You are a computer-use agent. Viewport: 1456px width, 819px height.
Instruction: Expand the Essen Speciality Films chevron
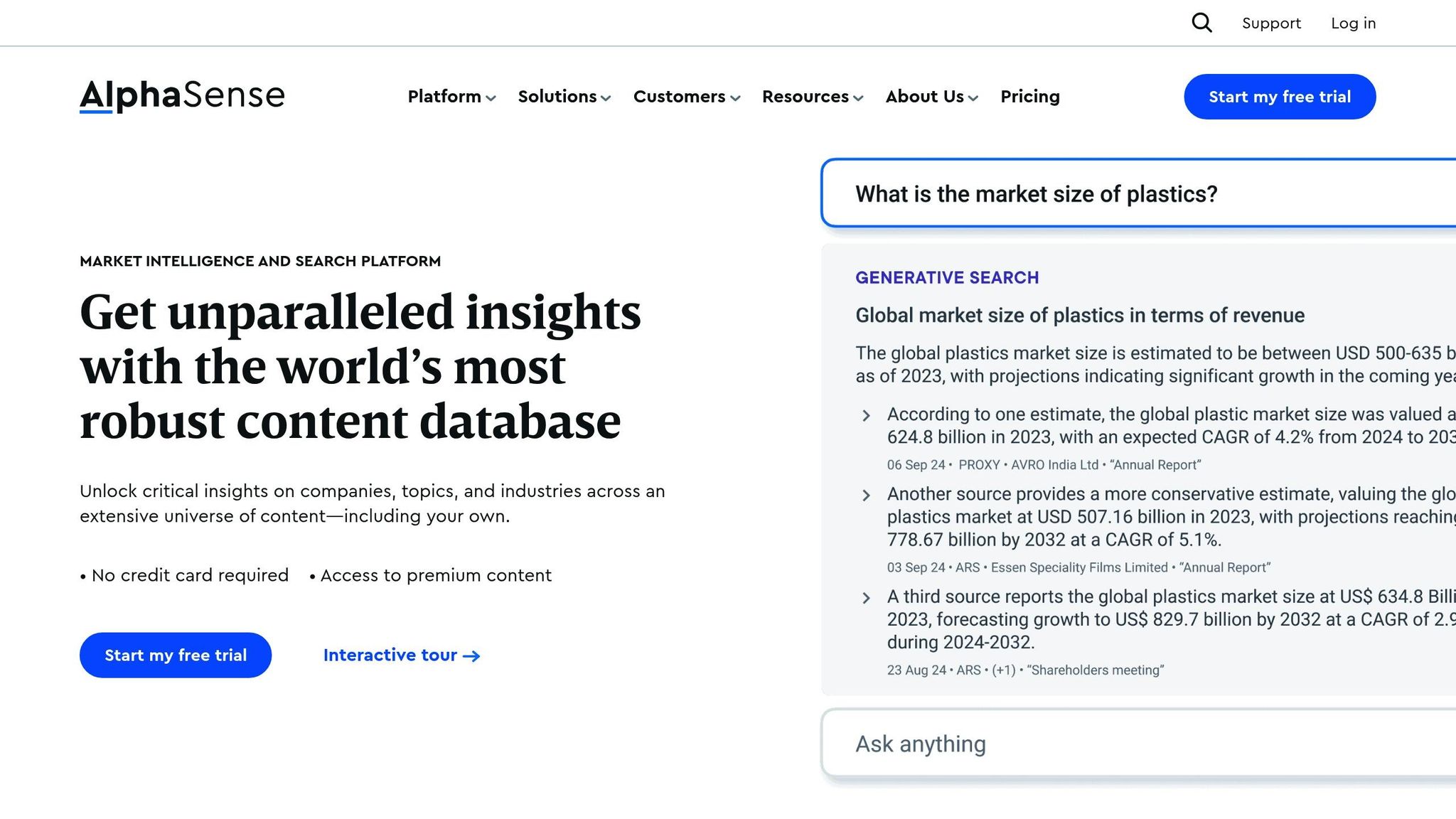coord(866,496)
